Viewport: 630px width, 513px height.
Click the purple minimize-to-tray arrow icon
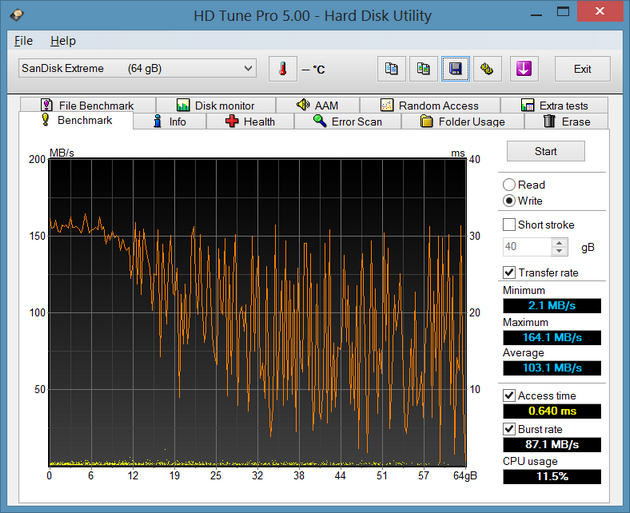click(524, 69)
